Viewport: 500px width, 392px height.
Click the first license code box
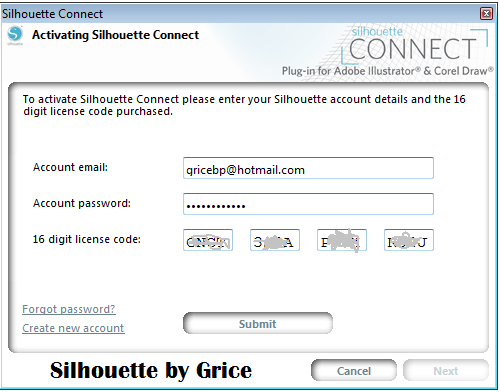coord(208,240)
